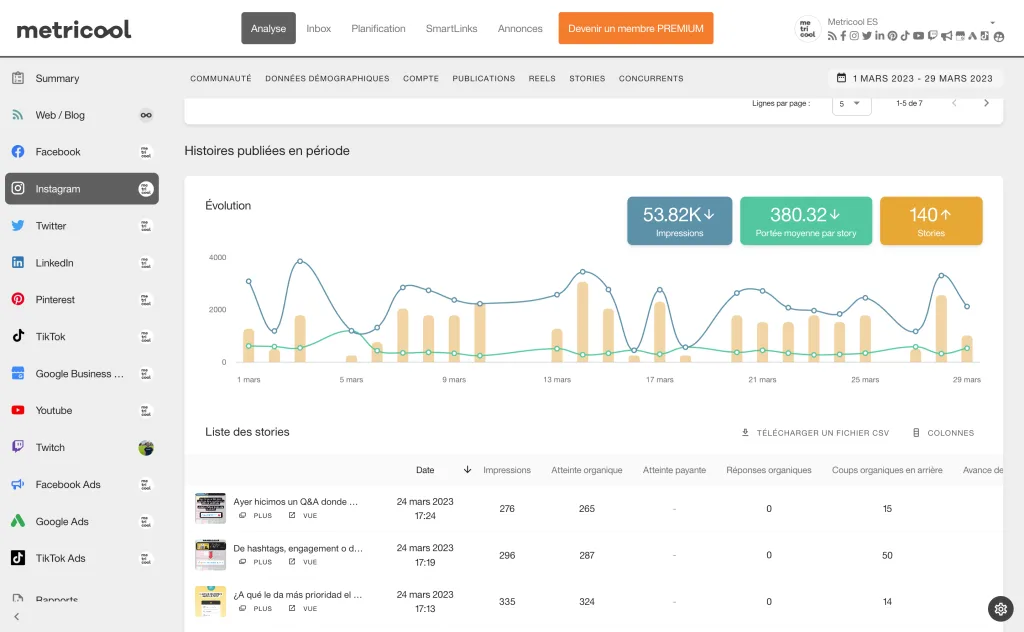Viewport: 1024px width, 632px height.
Task: Switch to the Planification tab
Action: [x=378, y=29]
